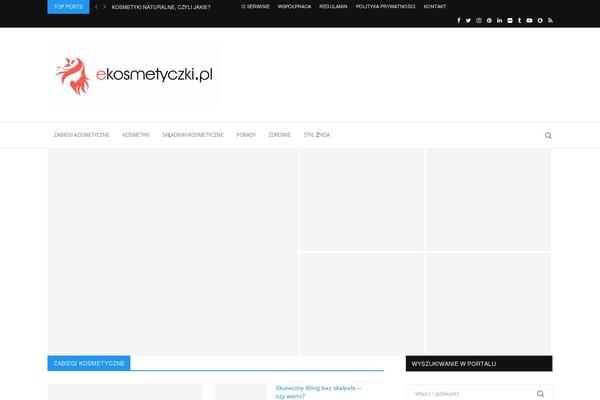Screen dimensions: 600x400
Task: Open the O SERWISIE menu item
Action: pos(255,7)
